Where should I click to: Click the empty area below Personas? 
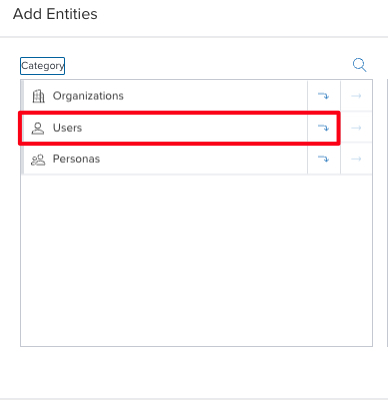click(x=196, y=260)
